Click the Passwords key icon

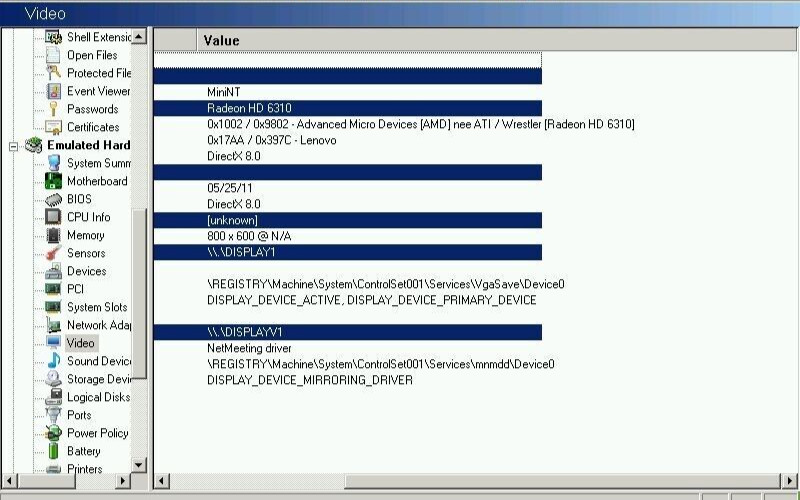(x=53, y=109)
